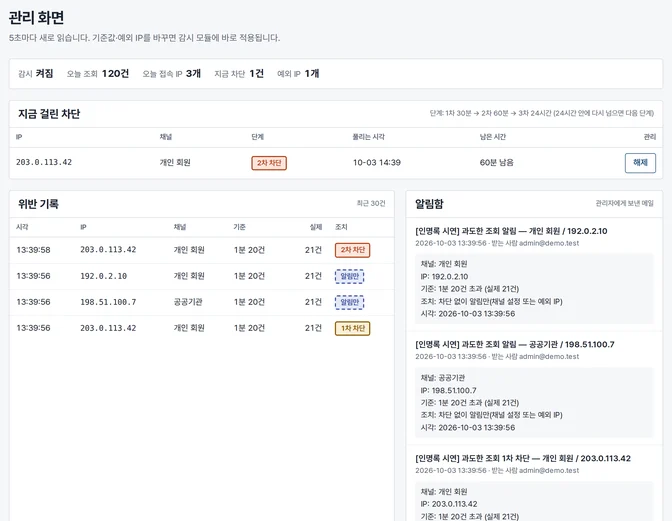672x521 pixels.
Task: Click the 기준 column header in 위반 기록
Action: click(x=240, y=227)
